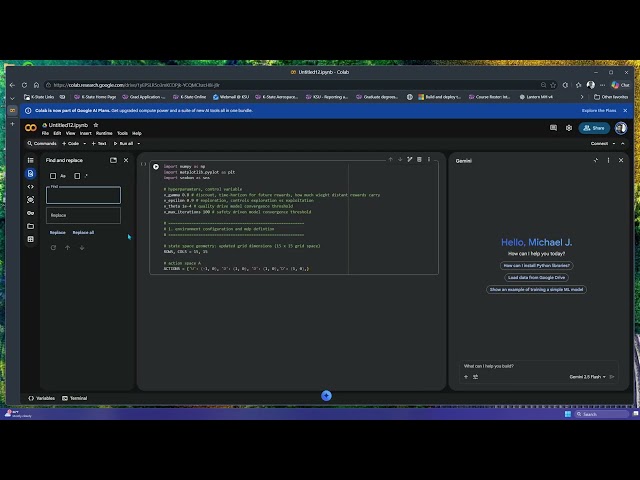
Task: Choose the Gemini 2.5 Flash model dropdown
Action: (587, 377)
